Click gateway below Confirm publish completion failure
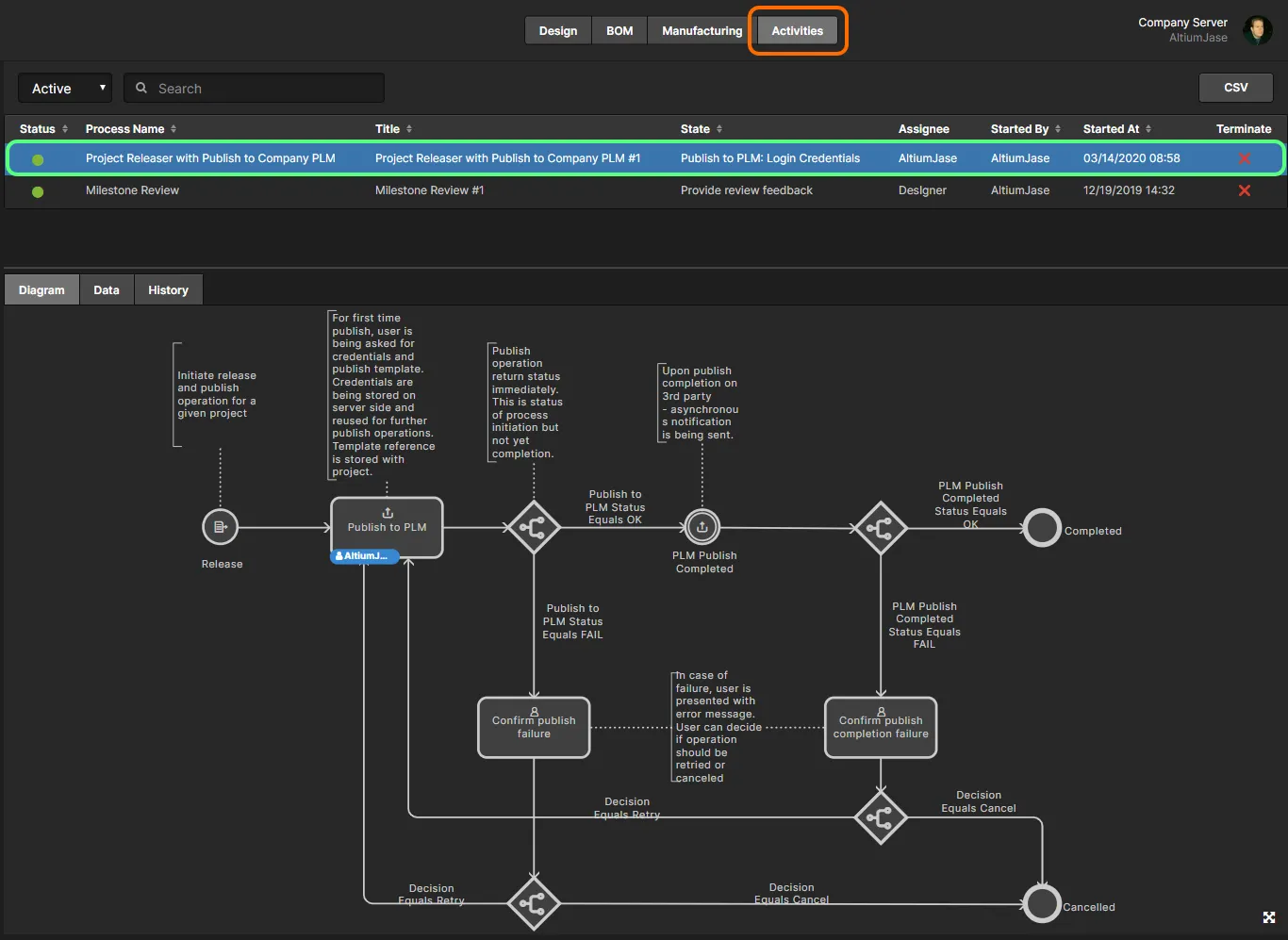Screen dimensions: 1288x940 (880, 817)
